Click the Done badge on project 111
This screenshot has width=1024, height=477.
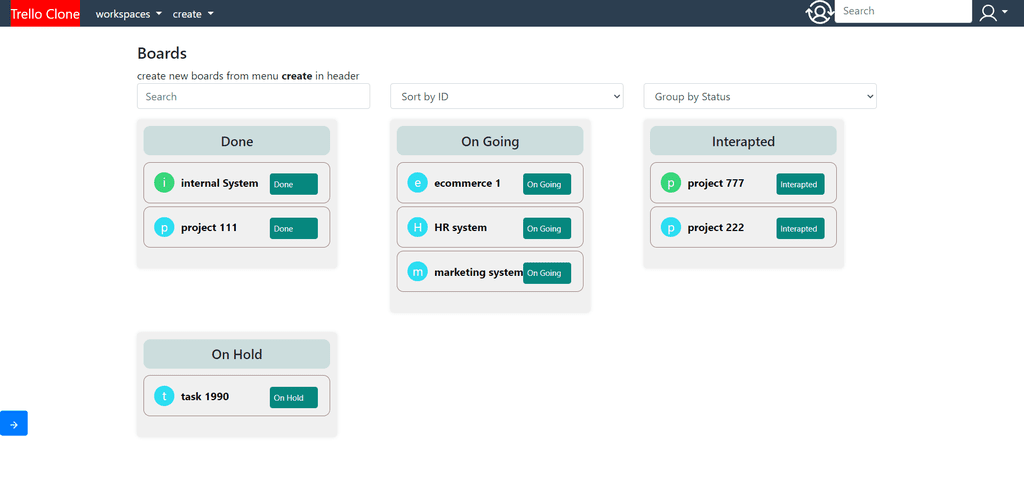294,229
